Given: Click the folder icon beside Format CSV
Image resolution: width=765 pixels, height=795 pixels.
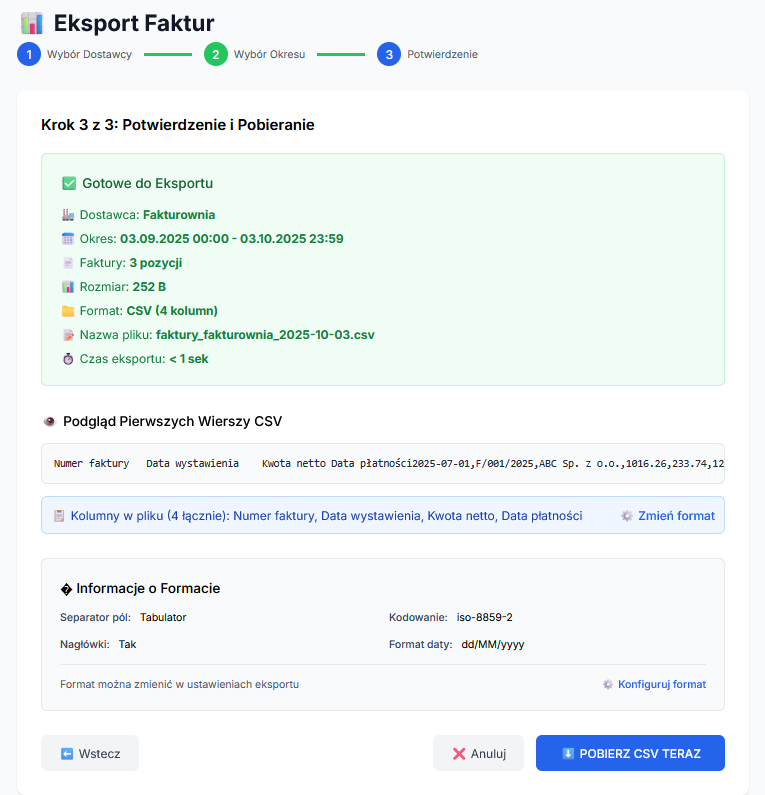Looking at the screenshot, I should pos(68,311).
